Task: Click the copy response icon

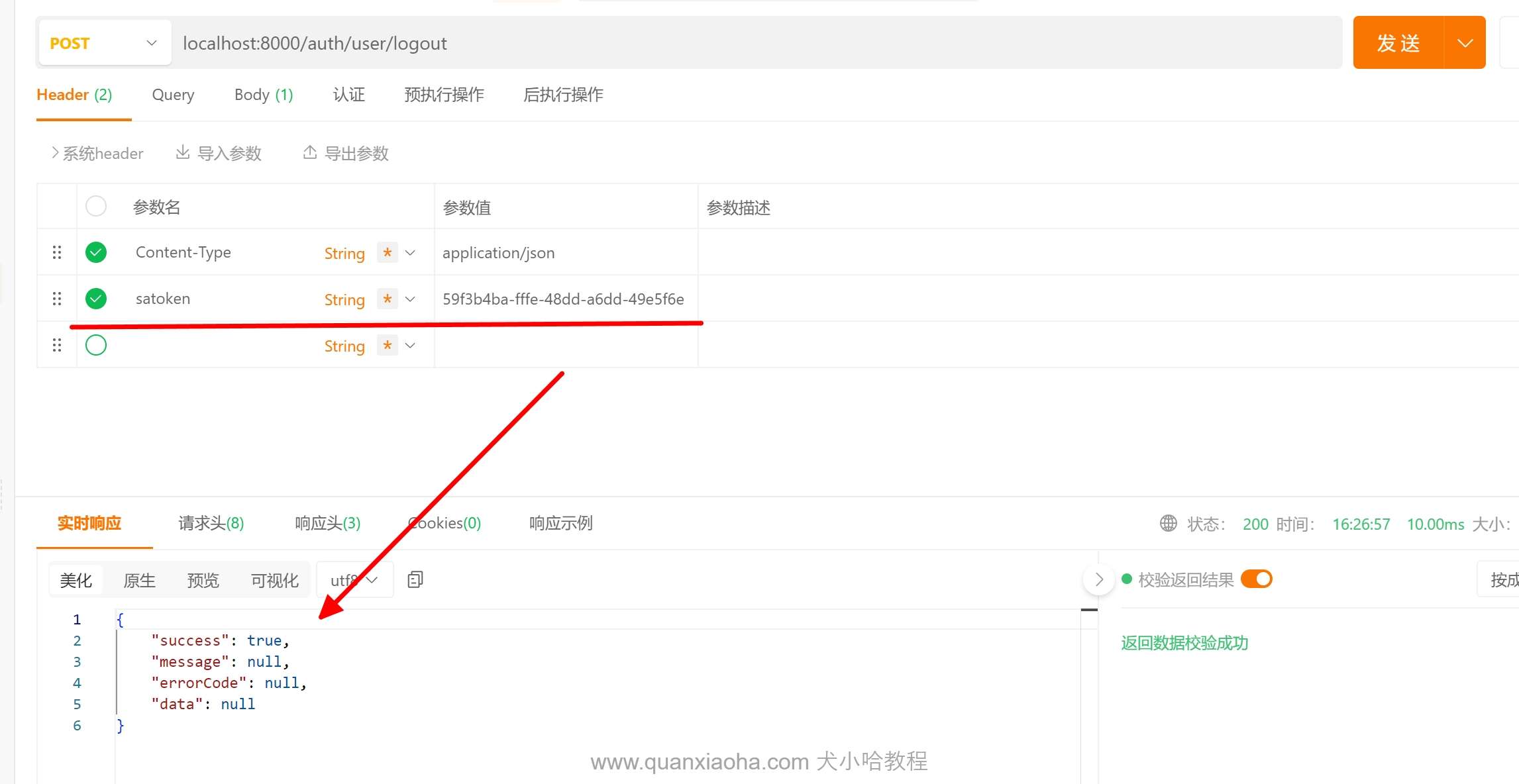Action: tap(415, 580)
